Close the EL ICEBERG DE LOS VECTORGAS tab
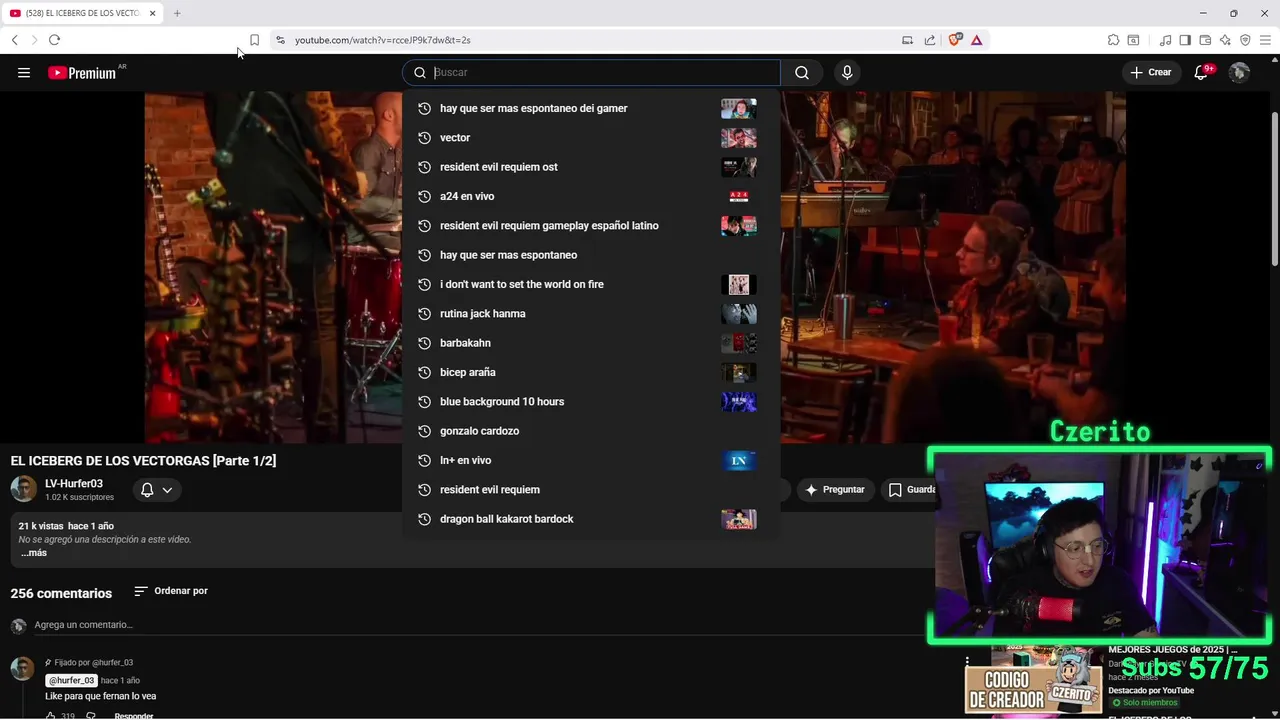Screen dimensions: 1280x720 click(153, 13)
